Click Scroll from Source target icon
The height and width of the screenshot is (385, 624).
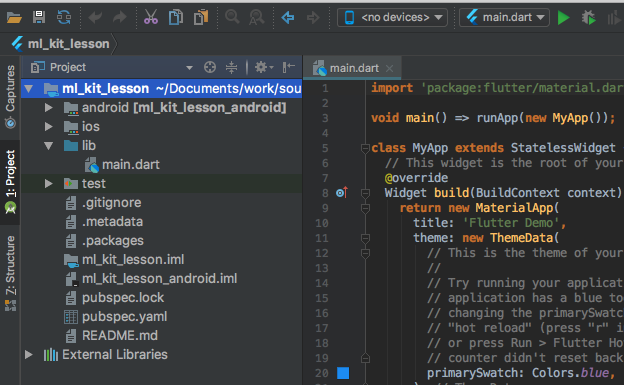click(x=210, y=67)
